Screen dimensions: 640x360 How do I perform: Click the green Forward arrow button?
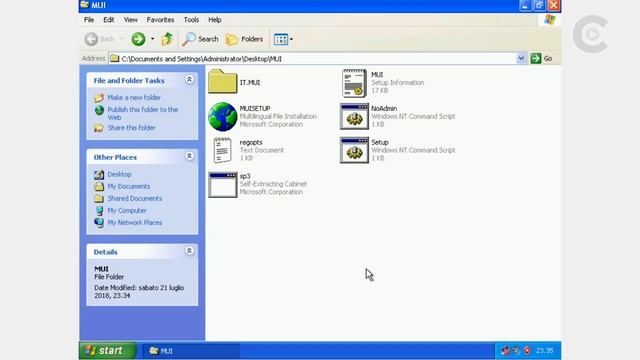click(x=138, y=39)
